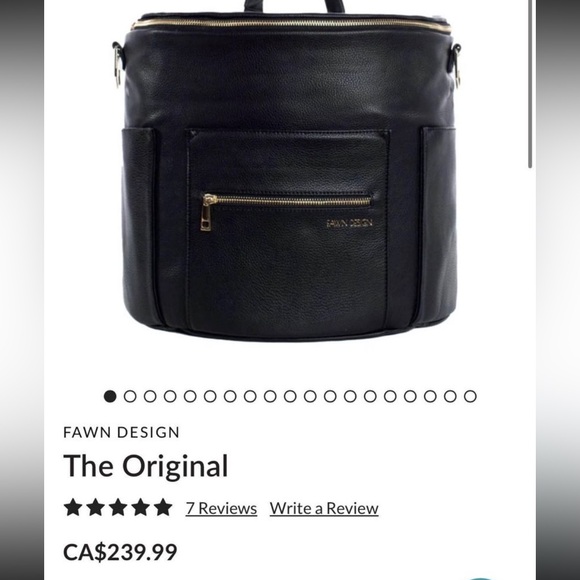Image resolution: width=580 pixels, height=580 pixels.
Task: Click the Write a Review link
Action: (x=324, y=508)
